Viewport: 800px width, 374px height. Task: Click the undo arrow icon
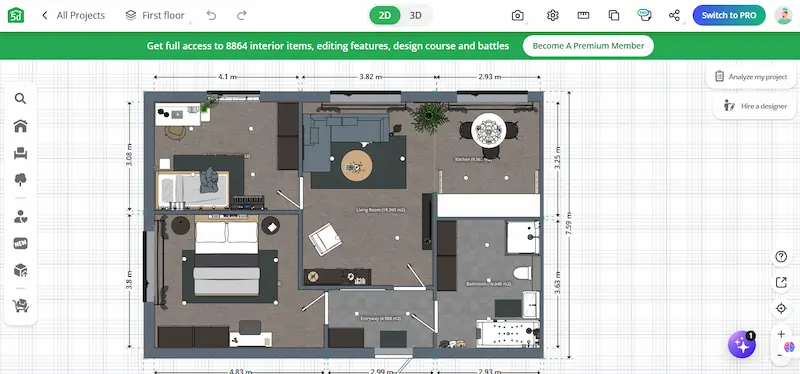(211, 15)
